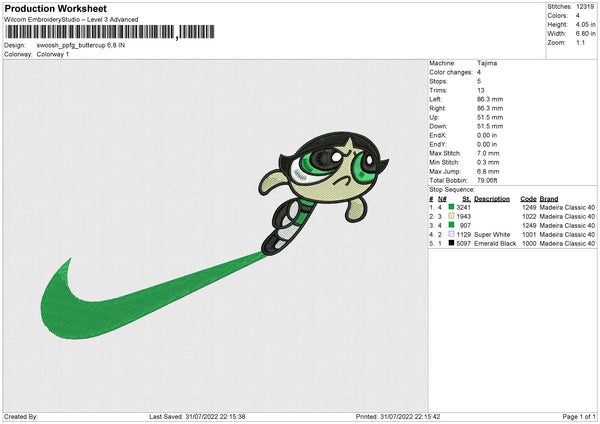Click design name 'swoosh_ppfg_buttercup 6,8 IN'
This screenshot has width=600, height=424.
pyautogui.click(x=81, y=45)
